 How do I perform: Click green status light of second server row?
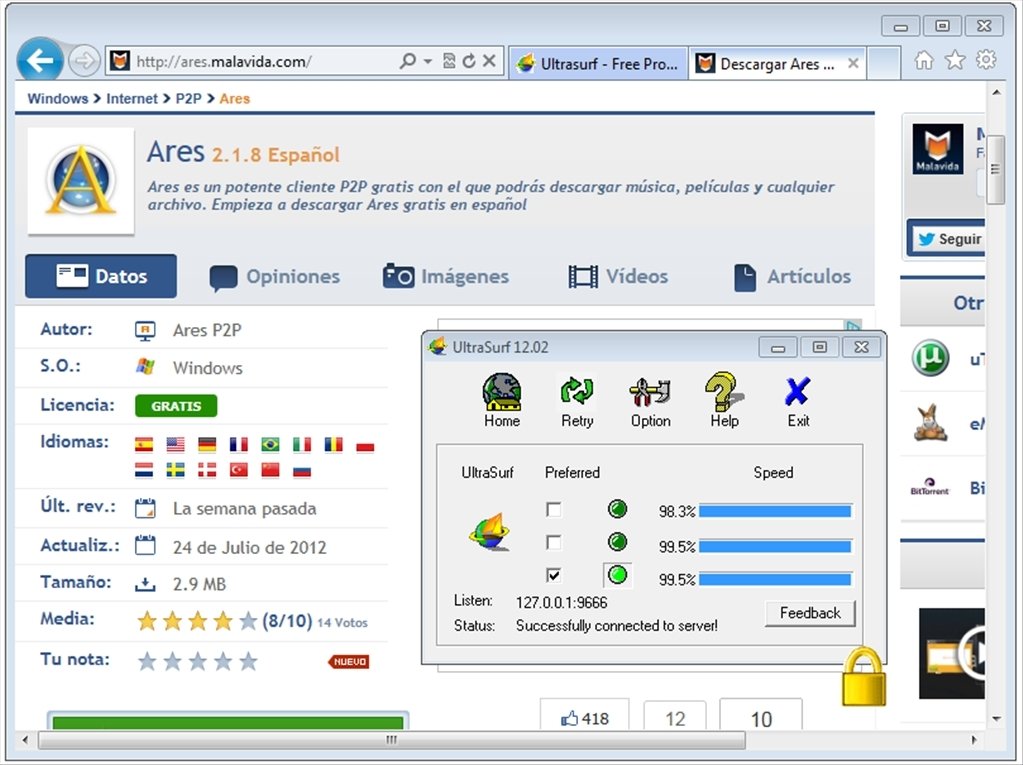pyautogui.click(x=617, y=541)
